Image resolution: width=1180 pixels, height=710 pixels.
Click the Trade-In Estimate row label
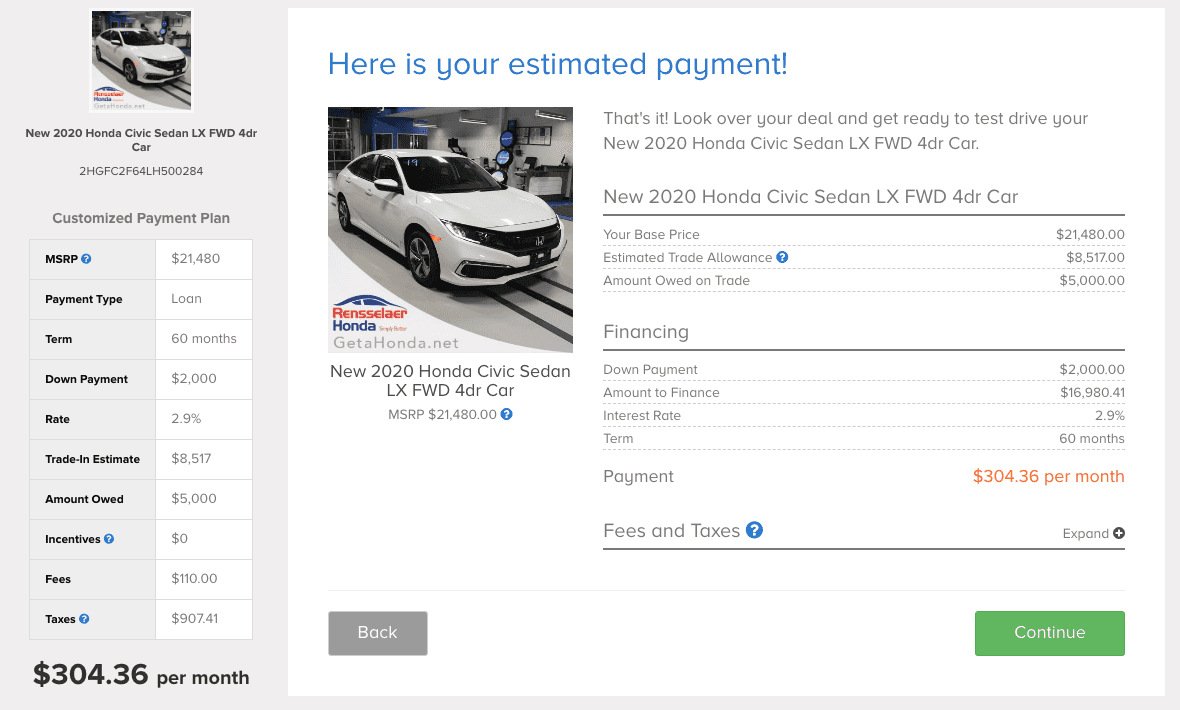pos(93,459)
